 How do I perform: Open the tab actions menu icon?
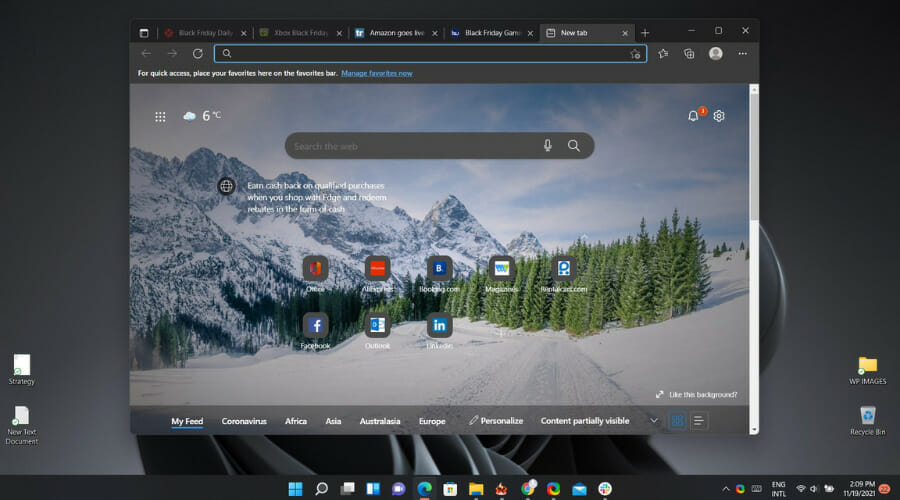coord(144,33)
